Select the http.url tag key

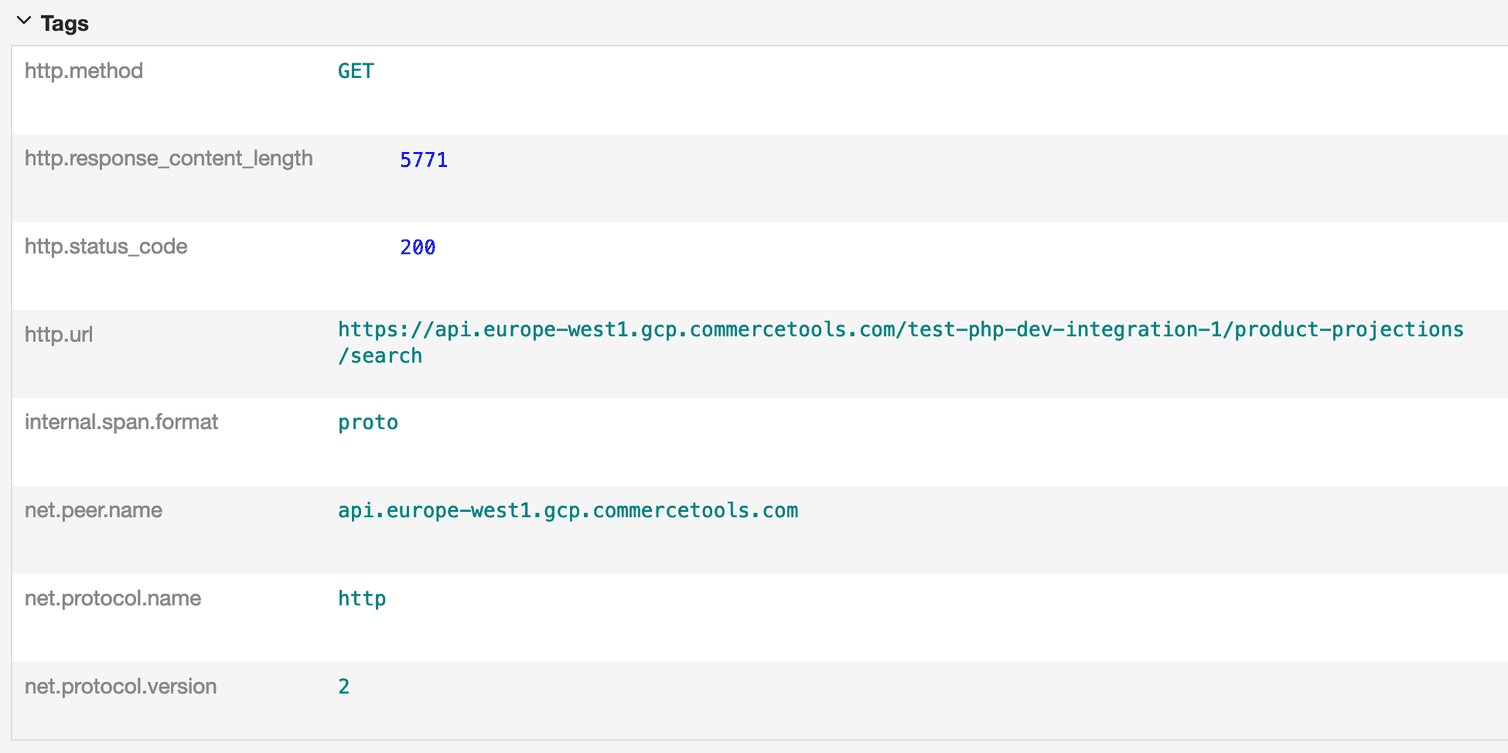click(x=59, y=335)
